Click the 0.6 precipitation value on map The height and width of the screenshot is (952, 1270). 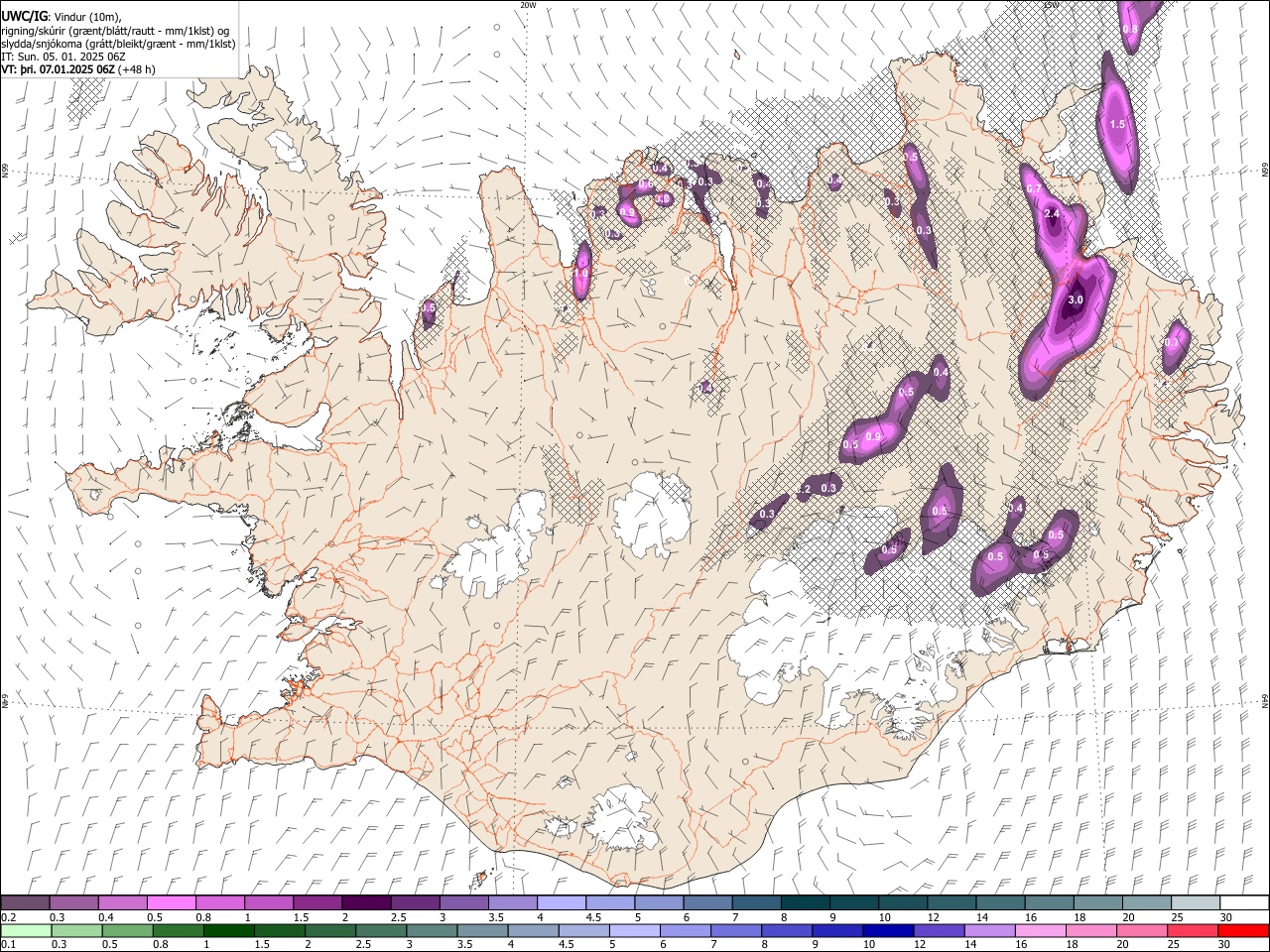[645, 185]
